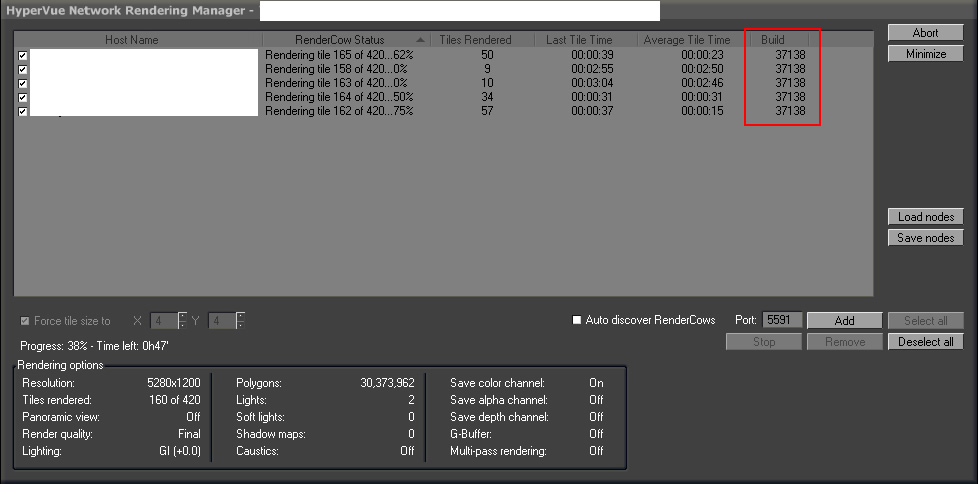Click Multi-pass rendering label

(498, 450)
